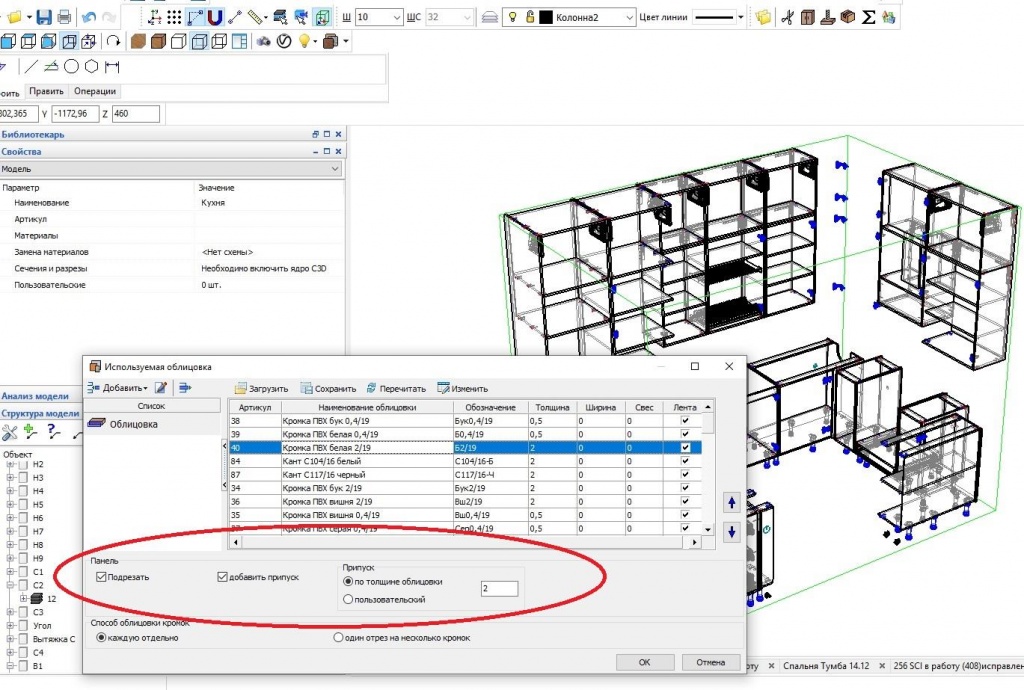Uncheck the Подрезать checkbox
This screenshot has height=690, width=1024.
tap(101, 577)
